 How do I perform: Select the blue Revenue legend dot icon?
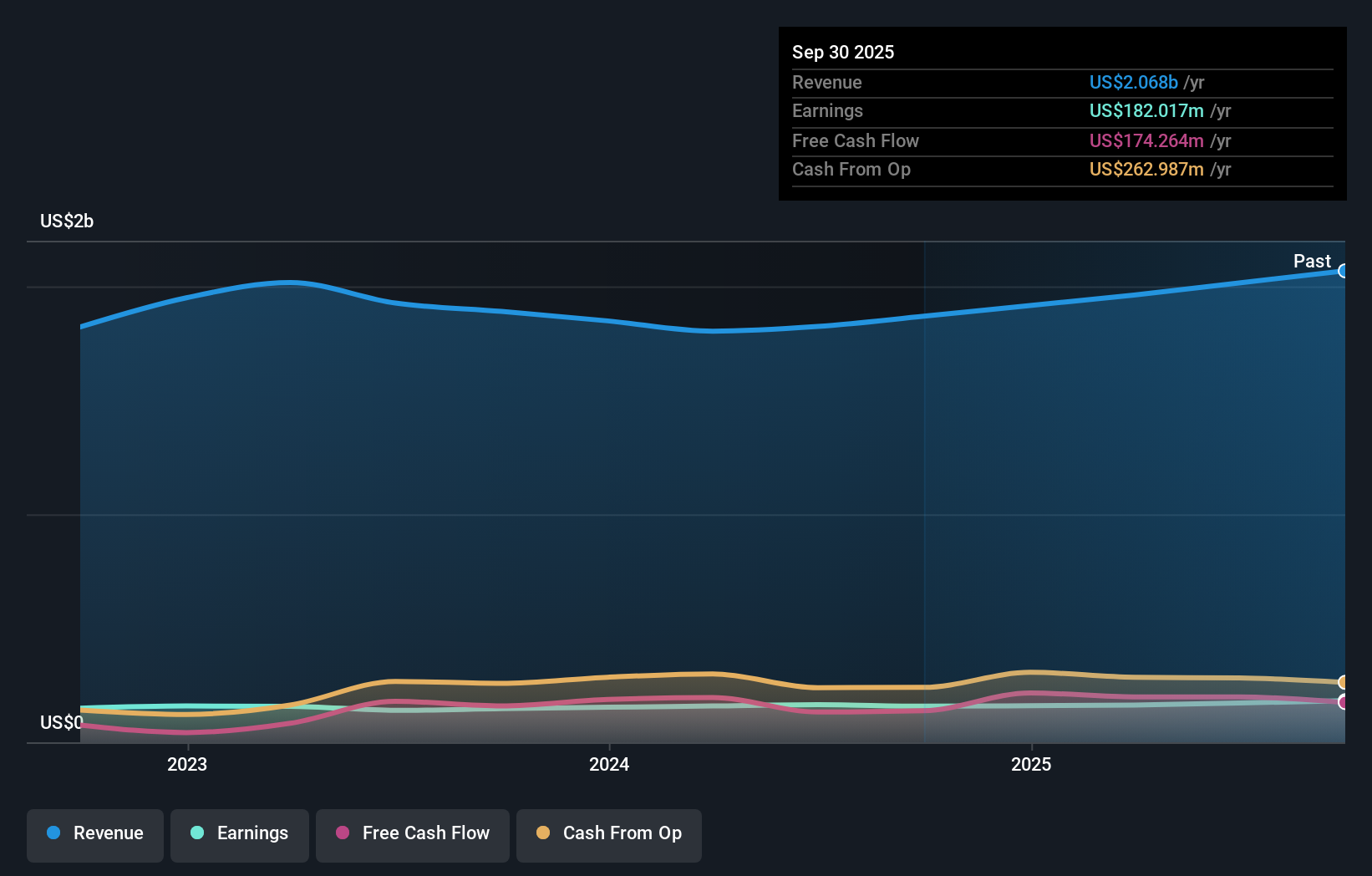[x=55, y=833]
